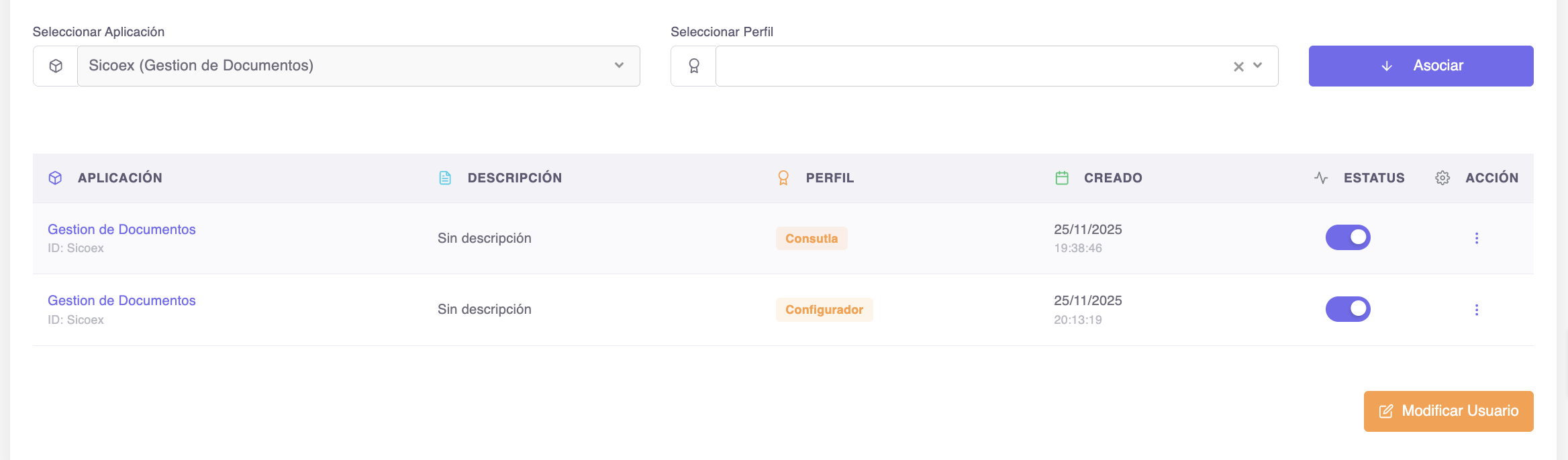Click the gear icon beside the ACCIÓN header
The height and width of the screenshot is (460, 1568).
1442,178
